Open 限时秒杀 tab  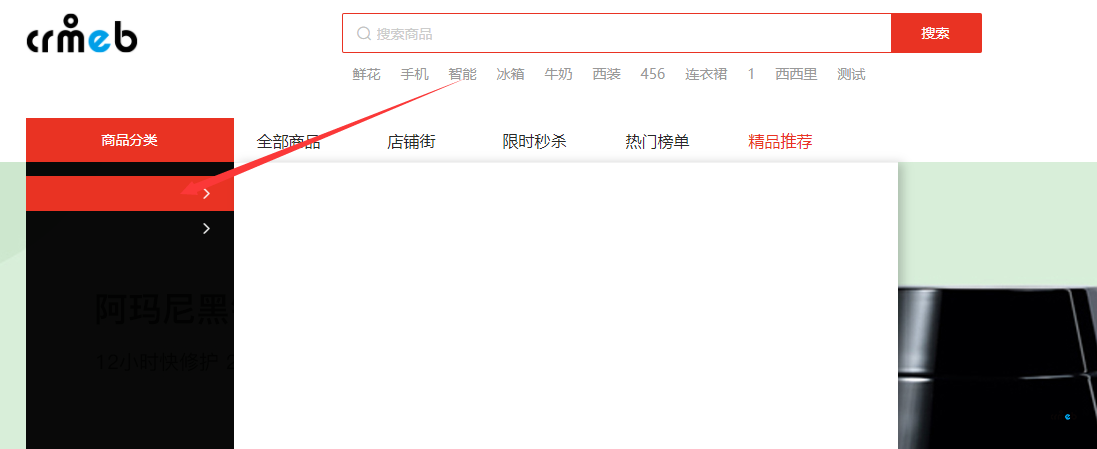point(535,142)
